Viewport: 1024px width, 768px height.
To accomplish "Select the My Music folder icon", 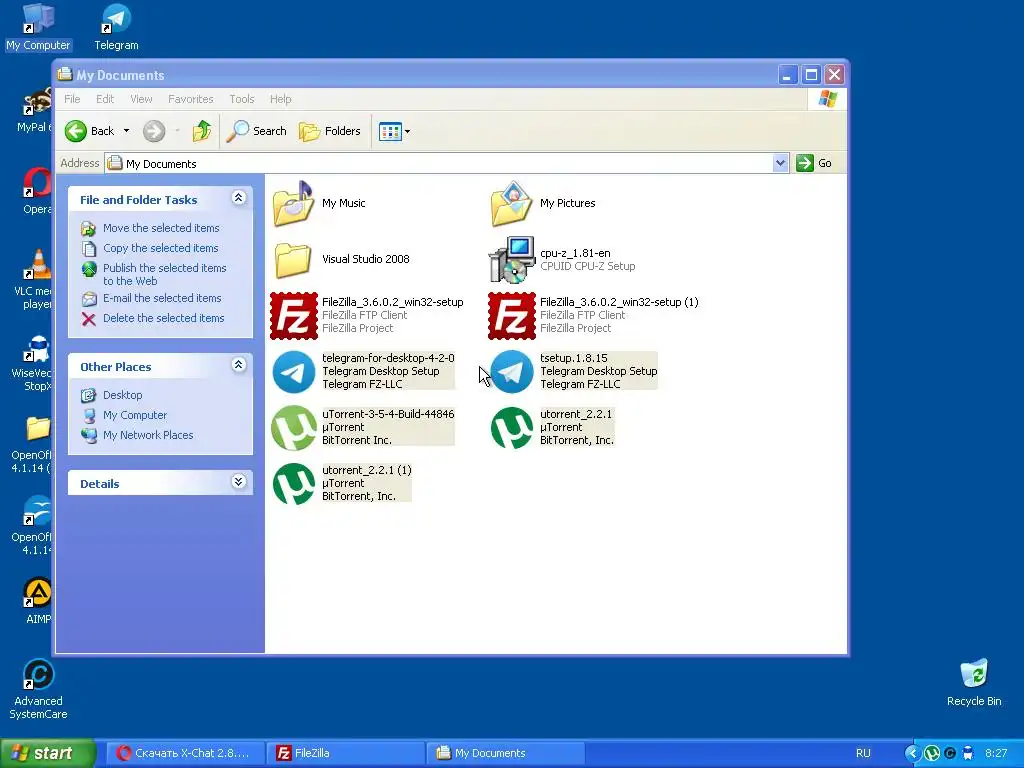I will click(x=293, y=204).
